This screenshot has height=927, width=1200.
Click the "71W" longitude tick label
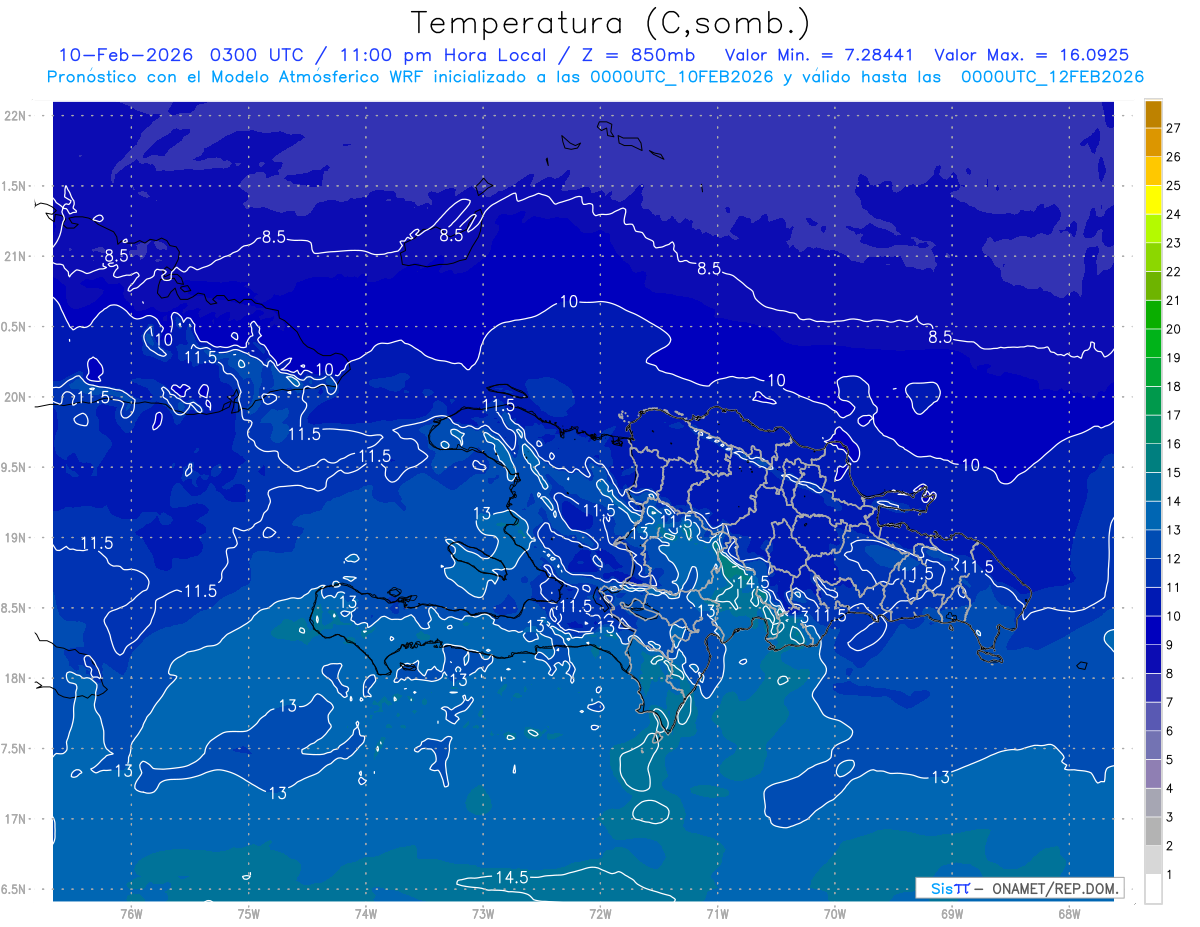pos(717,913)
